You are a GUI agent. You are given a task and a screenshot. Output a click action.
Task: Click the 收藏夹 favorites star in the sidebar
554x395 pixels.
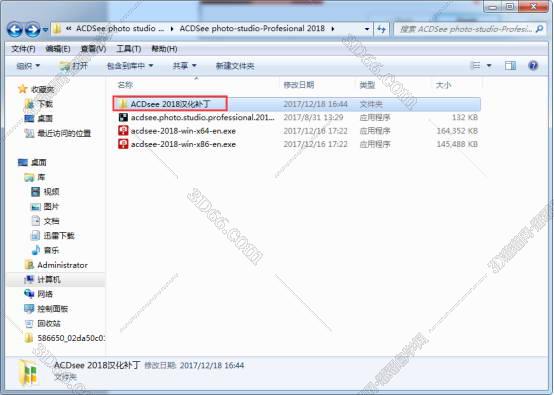pos(23,89)
